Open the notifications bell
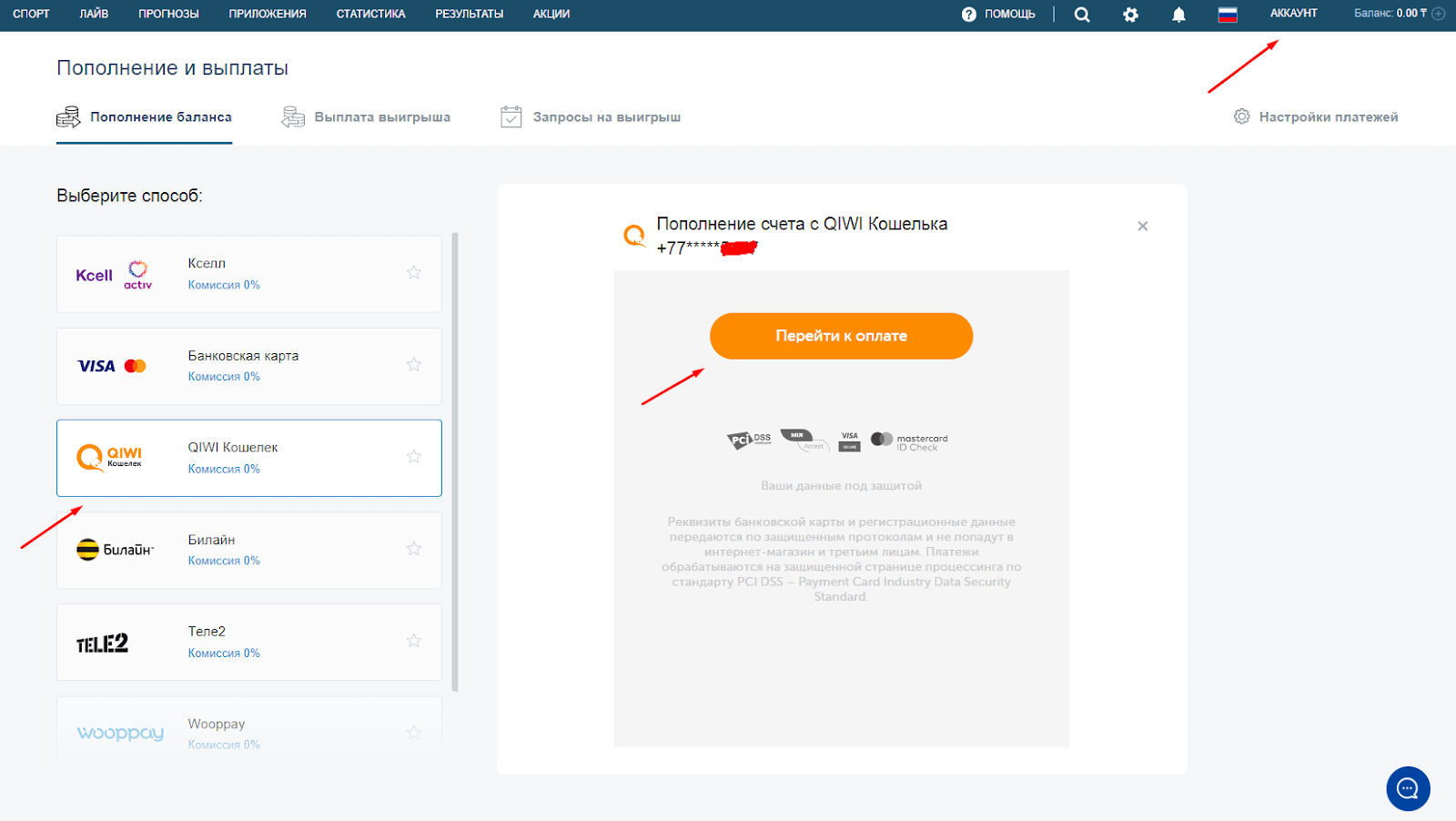This screenshot has height=821, width=1456. (1178, 15)
